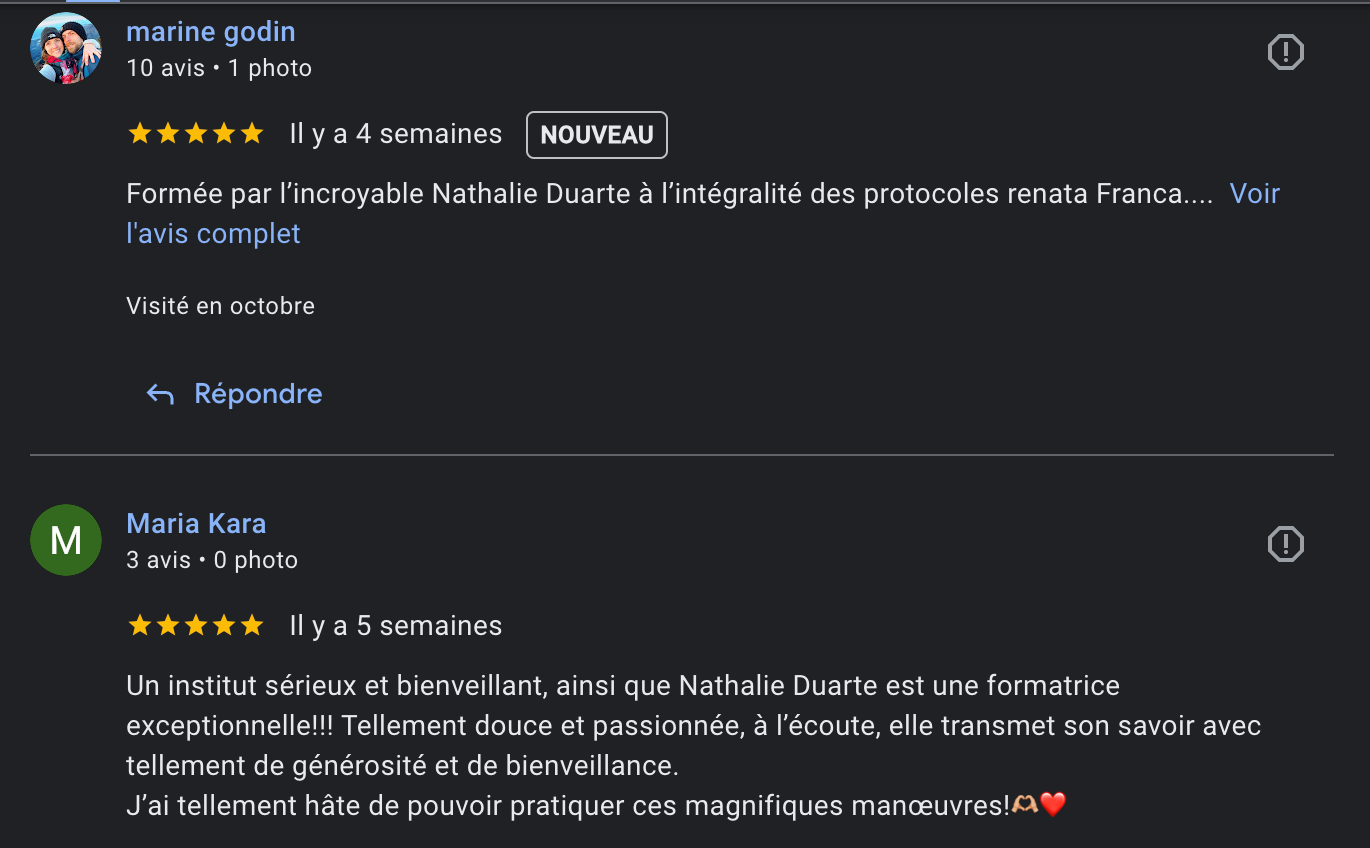Click the review text starting "Formée par l'incroyable"
Screen dimensions: 1370x848
click(x=670, y=194)
